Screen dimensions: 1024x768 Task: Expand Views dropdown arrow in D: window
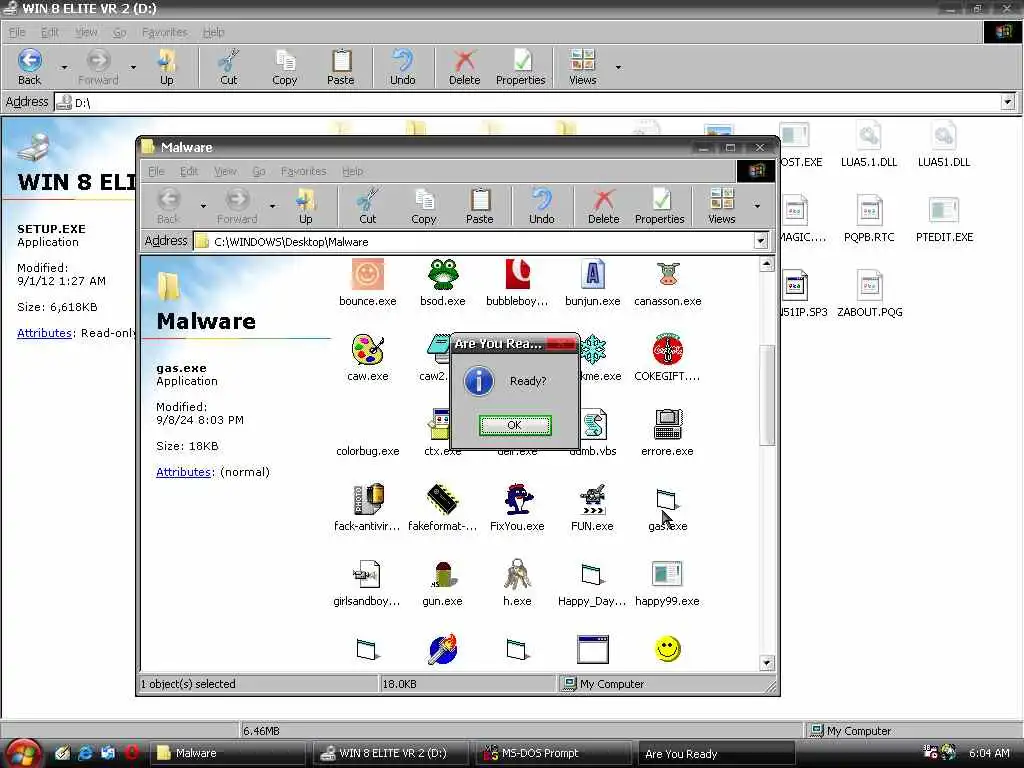(x=618, y=67)
